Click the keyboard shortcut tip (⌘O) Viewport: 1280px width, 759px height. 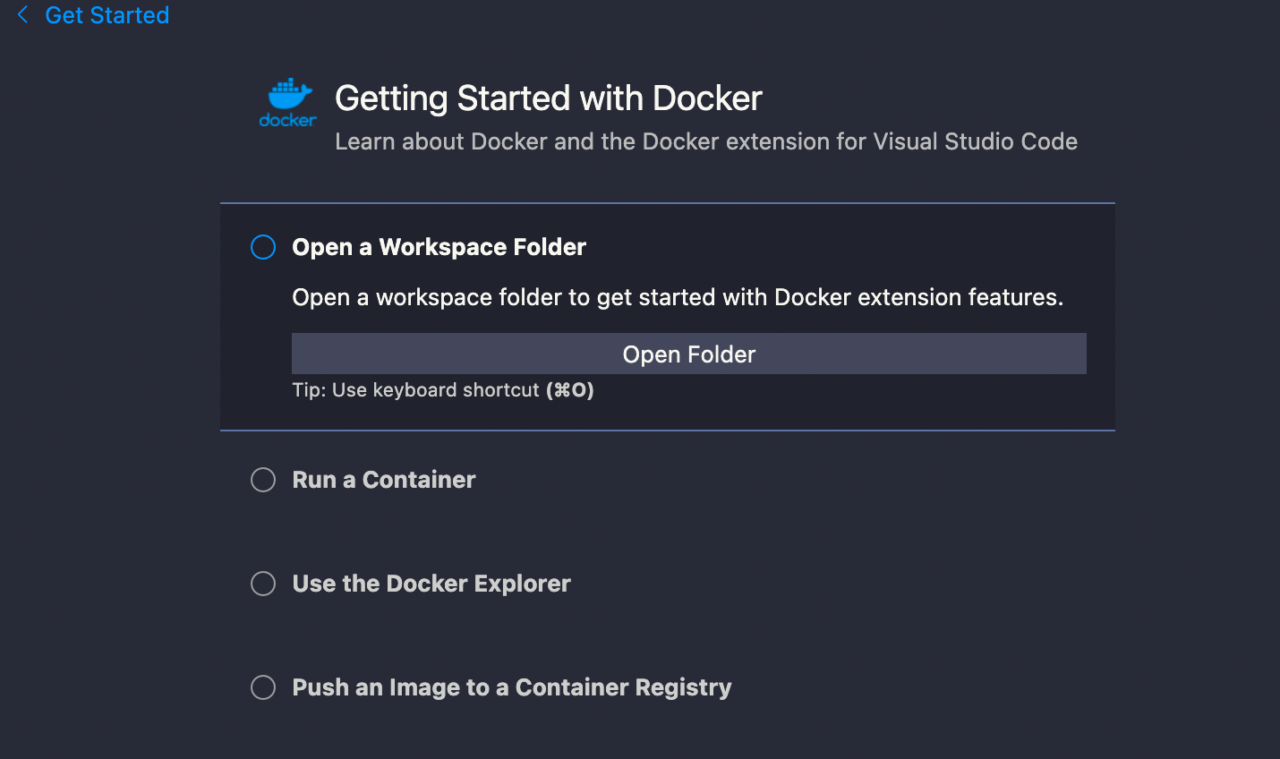coord(570,390)
